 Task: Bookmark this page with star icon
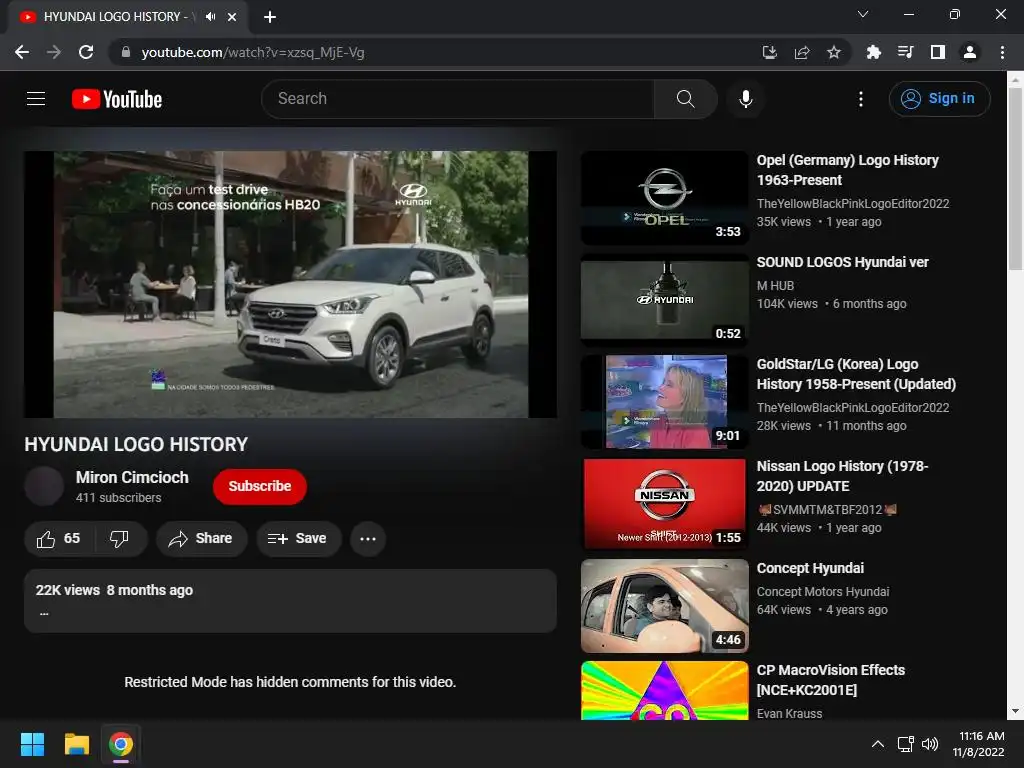click(834, 52)
